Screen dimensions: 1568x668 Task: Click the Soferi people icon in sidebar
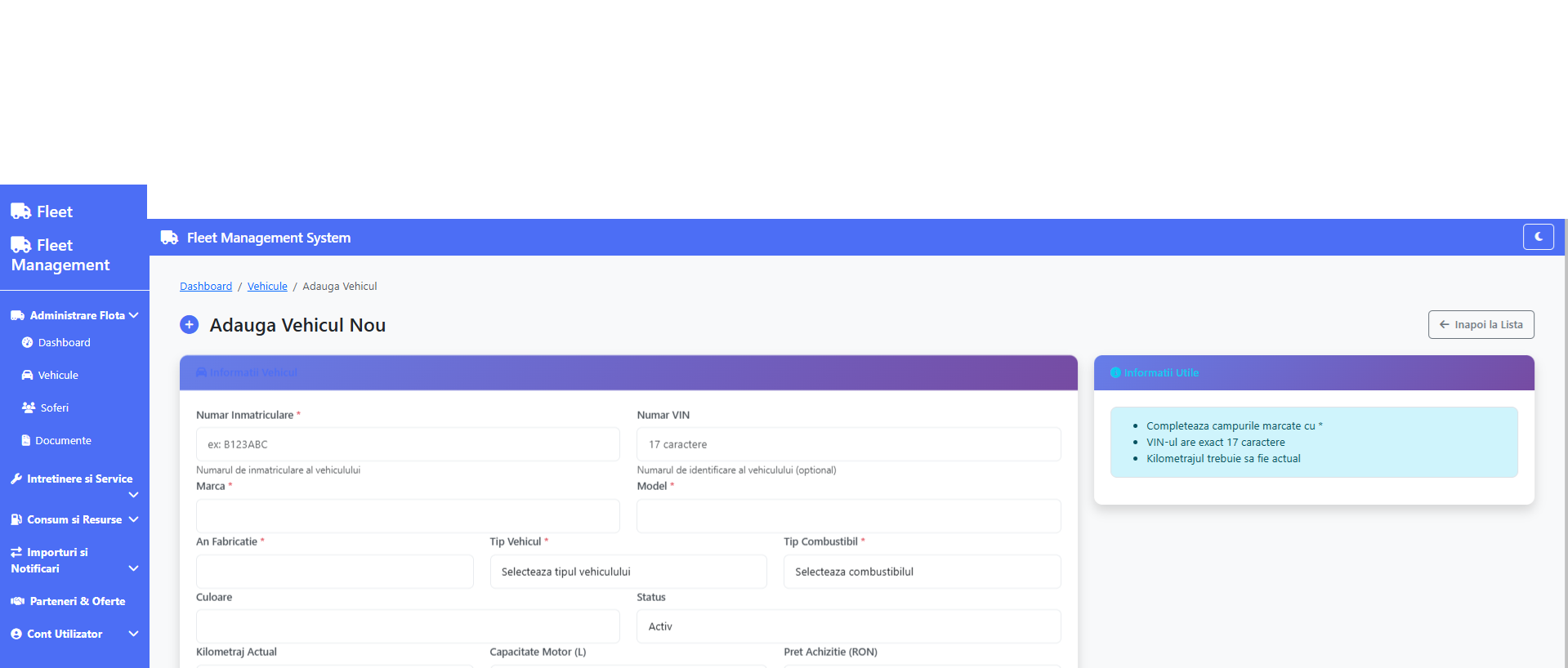[x=29, y=407]
